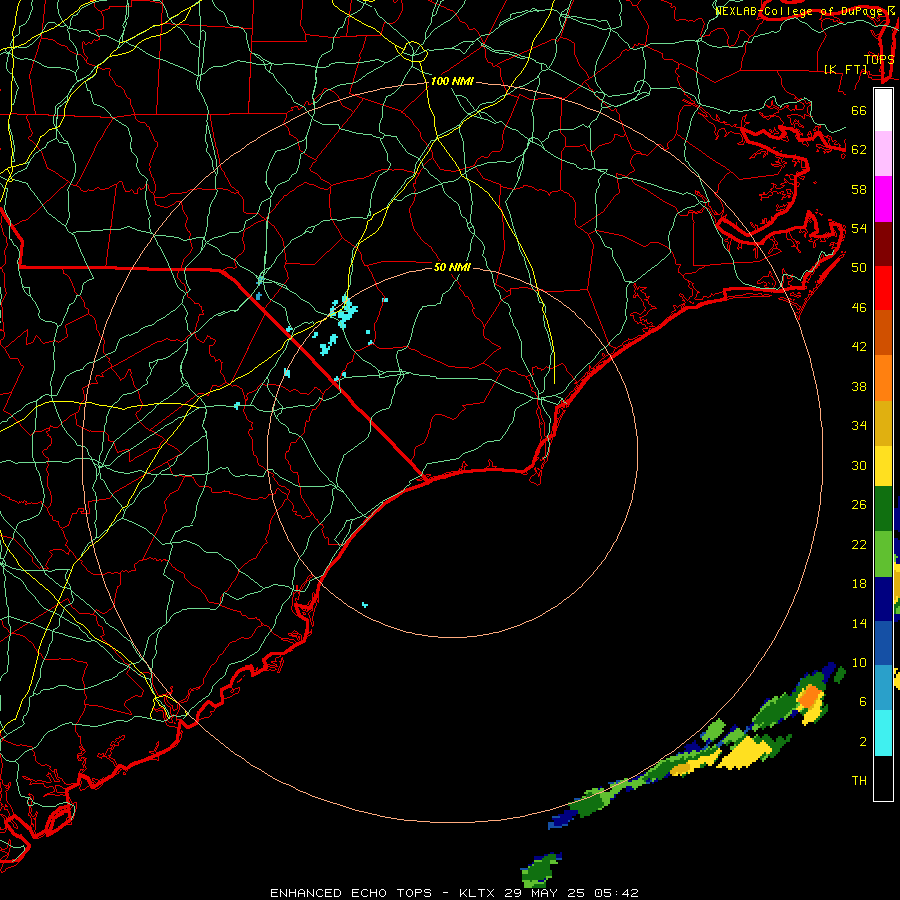
Task: Pick the navy blue legend swatch
Action: coord(883,599)
